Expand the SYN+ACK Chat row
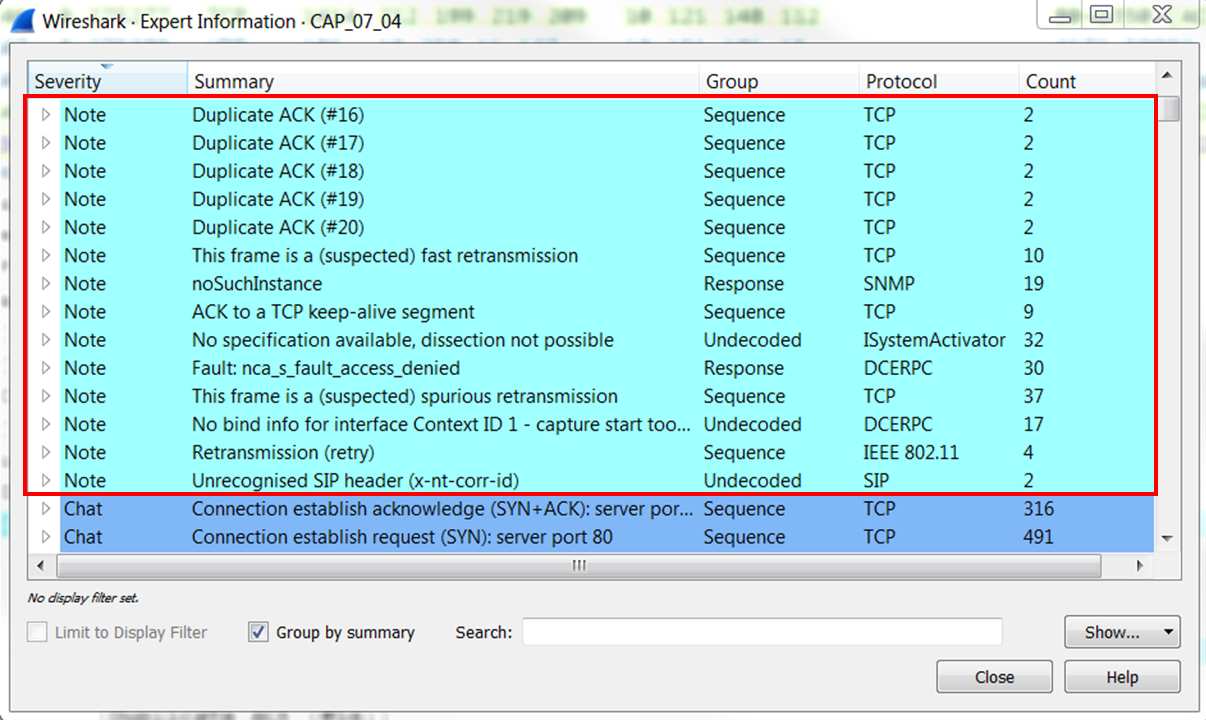1206x720 pixels. coord(45,509)
